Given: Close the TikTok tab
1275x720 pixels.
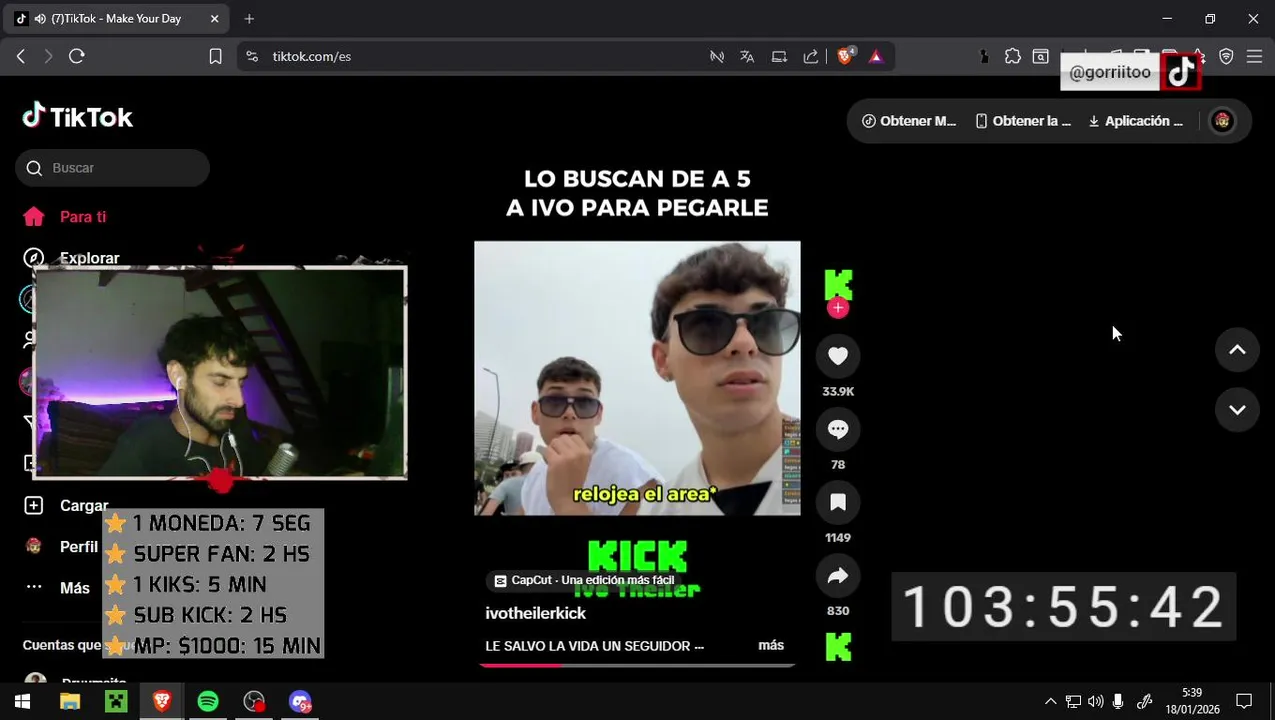Looking at the screenshot, I should [215, 18].
